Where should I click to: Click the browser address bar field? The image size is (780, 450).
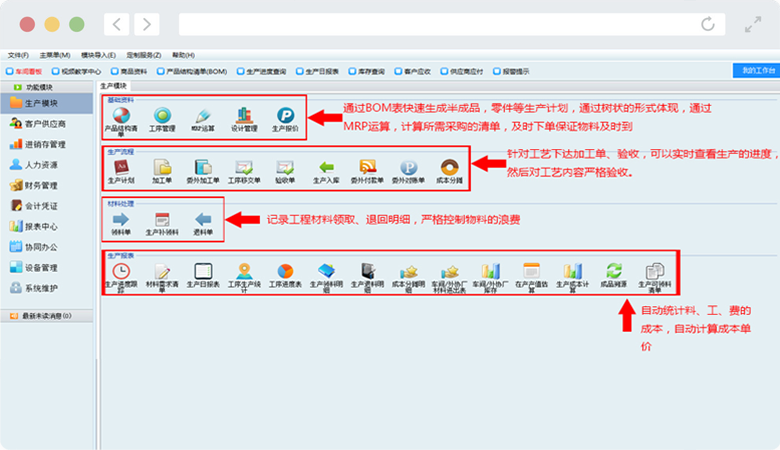pyautogui.click(x=440, y=24)
